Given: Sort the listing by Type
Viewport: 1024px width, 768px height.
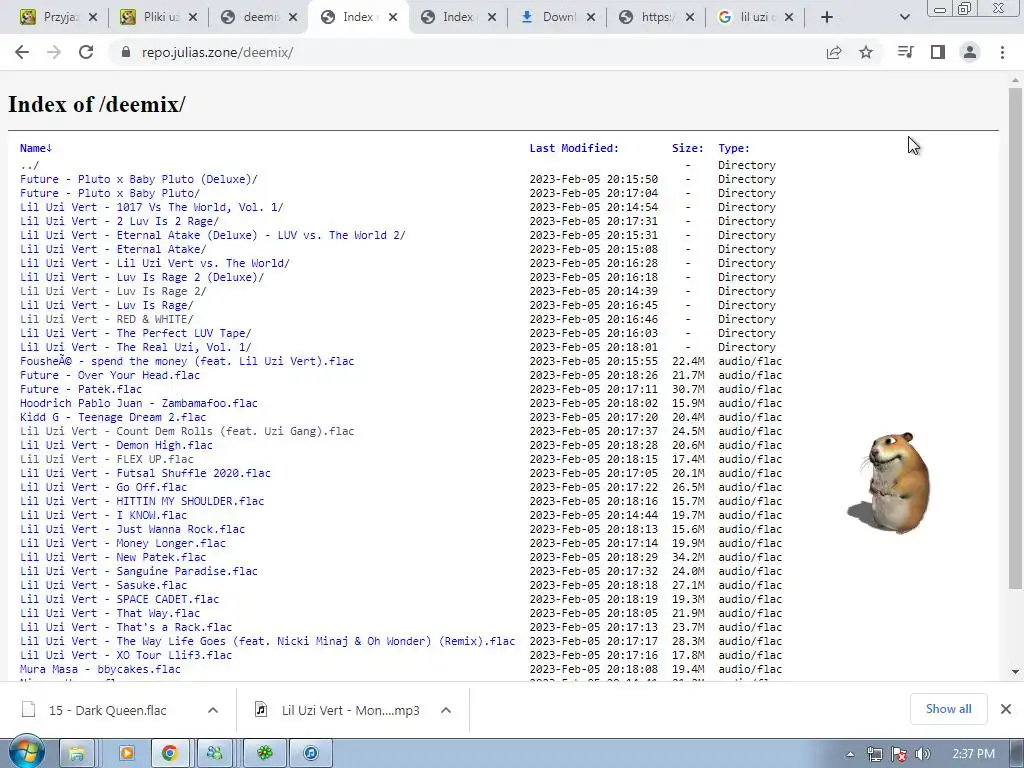Looking at the screenshot, I should click(x=734, y=148).
